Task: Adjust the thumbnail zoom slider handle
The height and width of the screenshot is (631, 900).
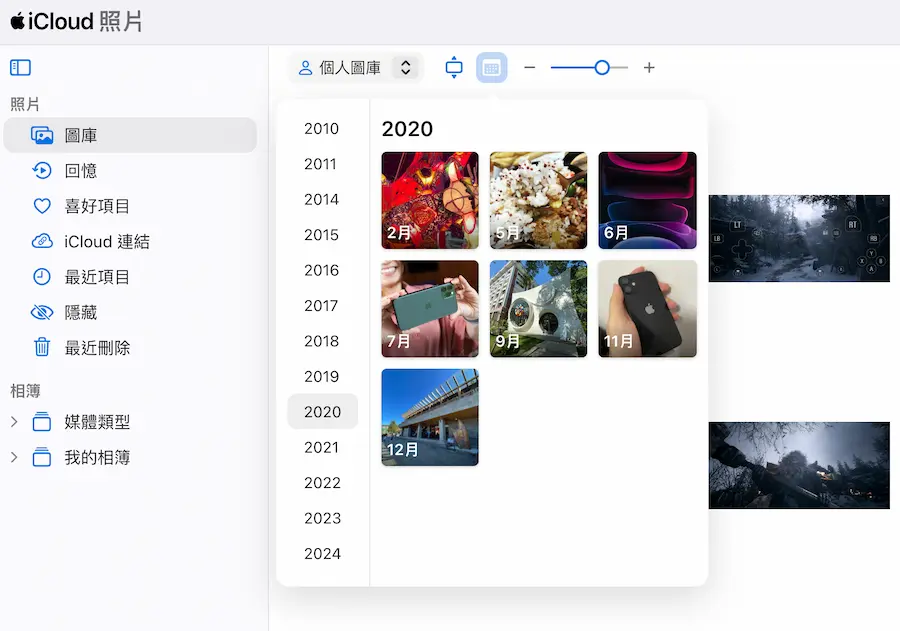Action: tap(602, 68)
